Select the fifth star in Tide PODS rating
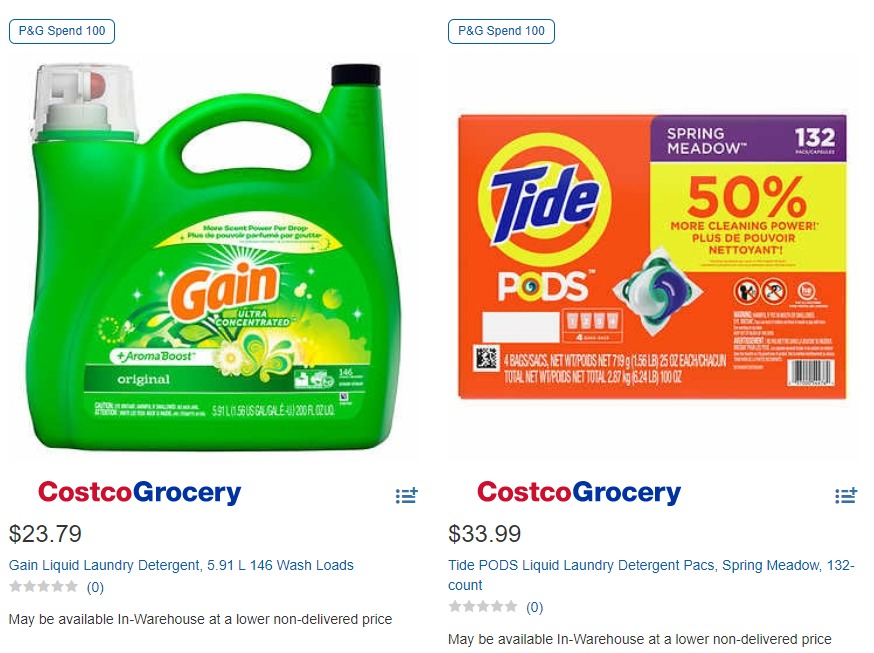The height and width of the screenshot is (653, 874). point(511,606)
